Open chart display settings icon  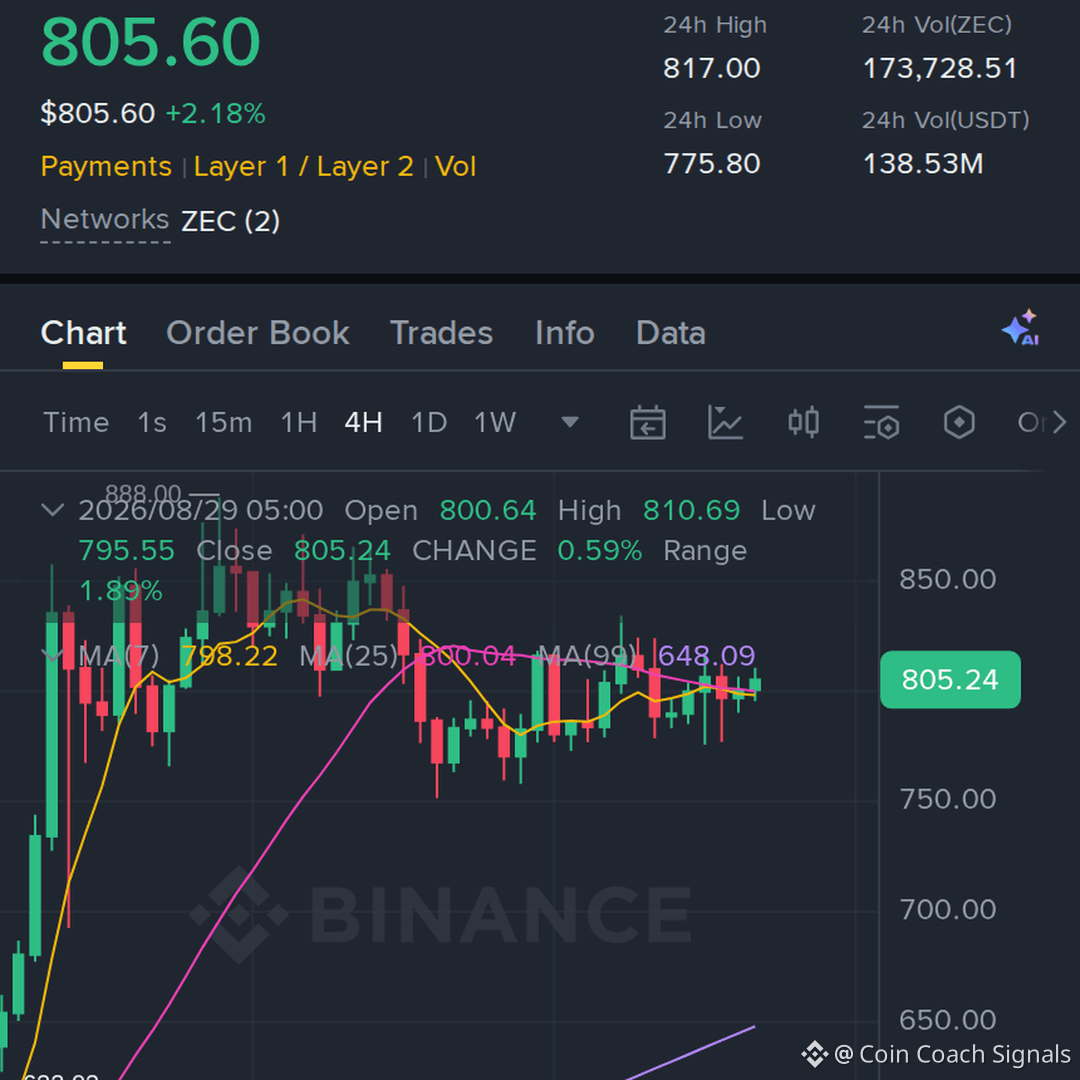[881, 422]
